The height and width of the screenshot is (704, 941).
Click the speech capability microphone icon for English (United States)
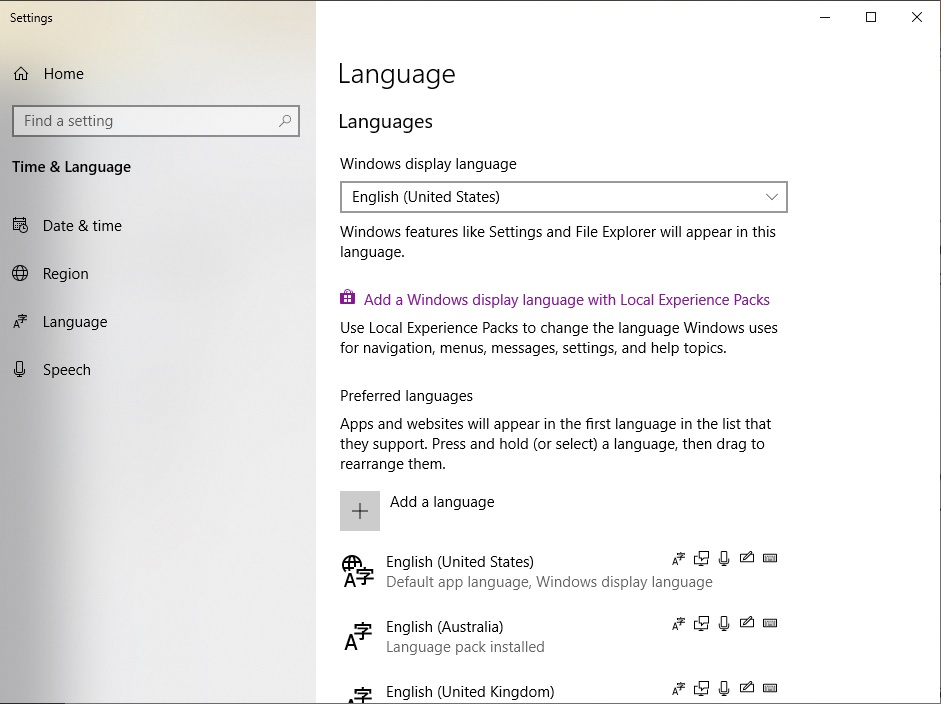723,558
